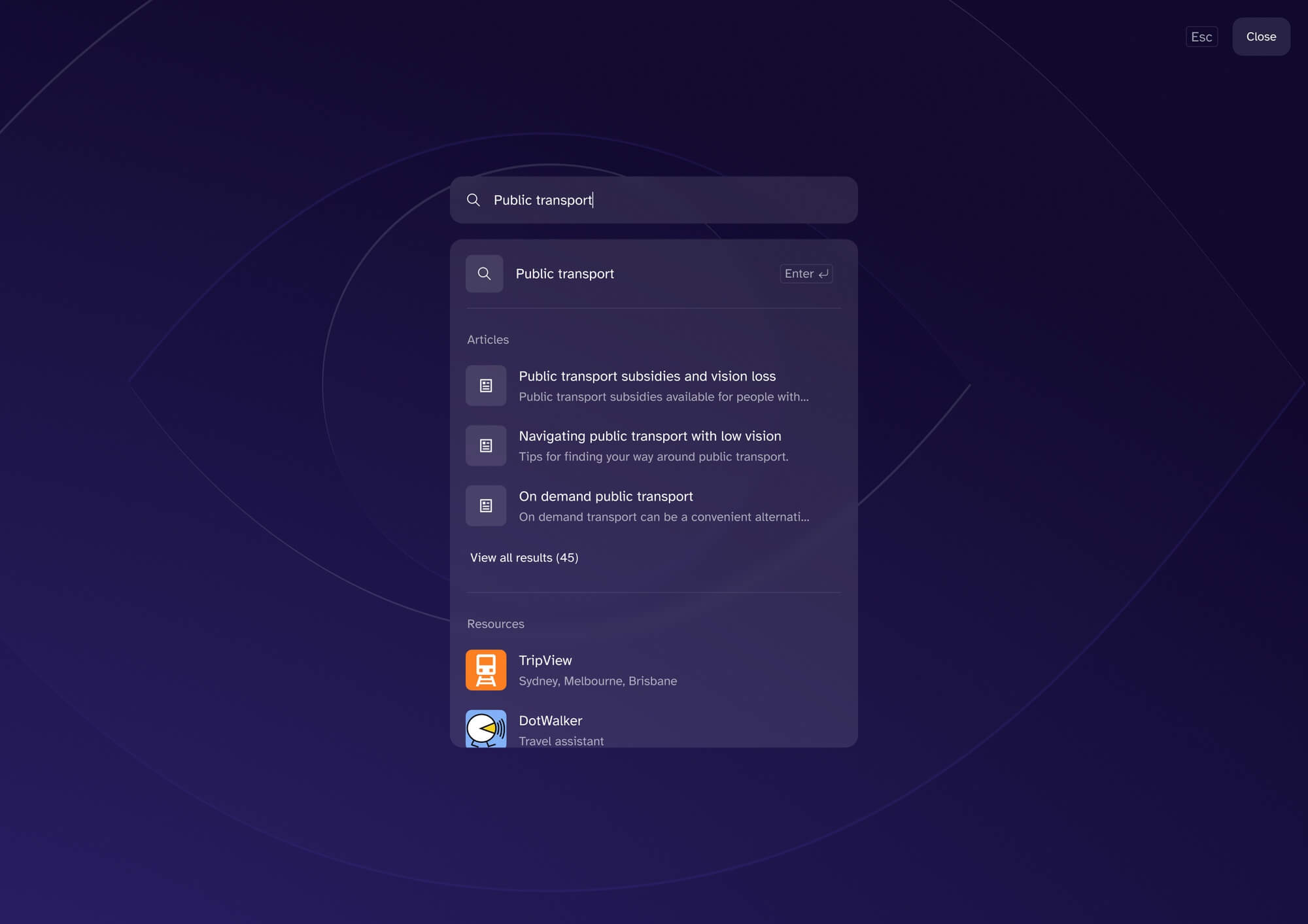Click 'Sydney, Melbourne, Brisbane' subtitle
The width and height of the screenshot is (1308, 924).
click(598, 681)
